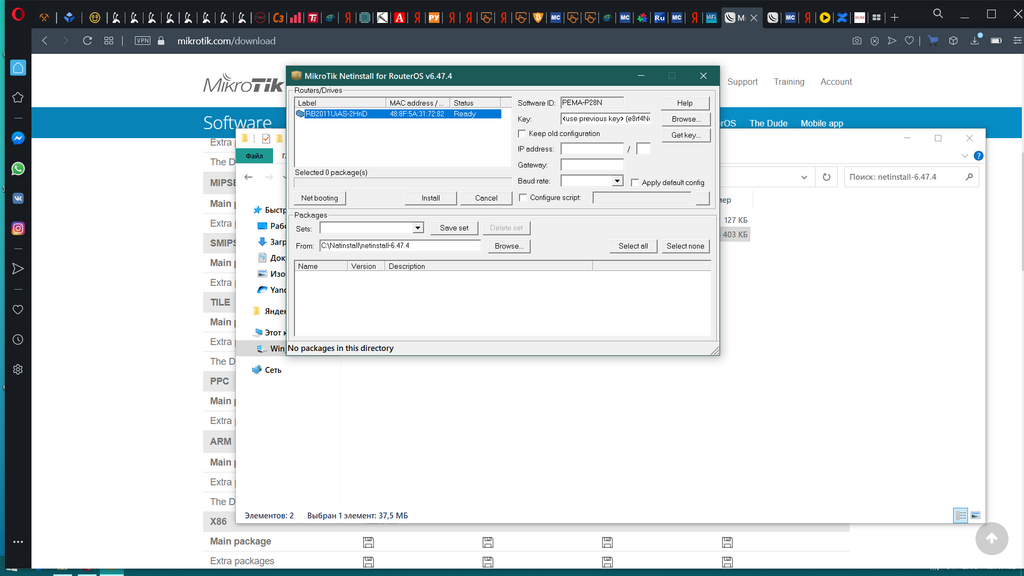
Task: Open VK in Opera sidebar
Action: (18, 199)
